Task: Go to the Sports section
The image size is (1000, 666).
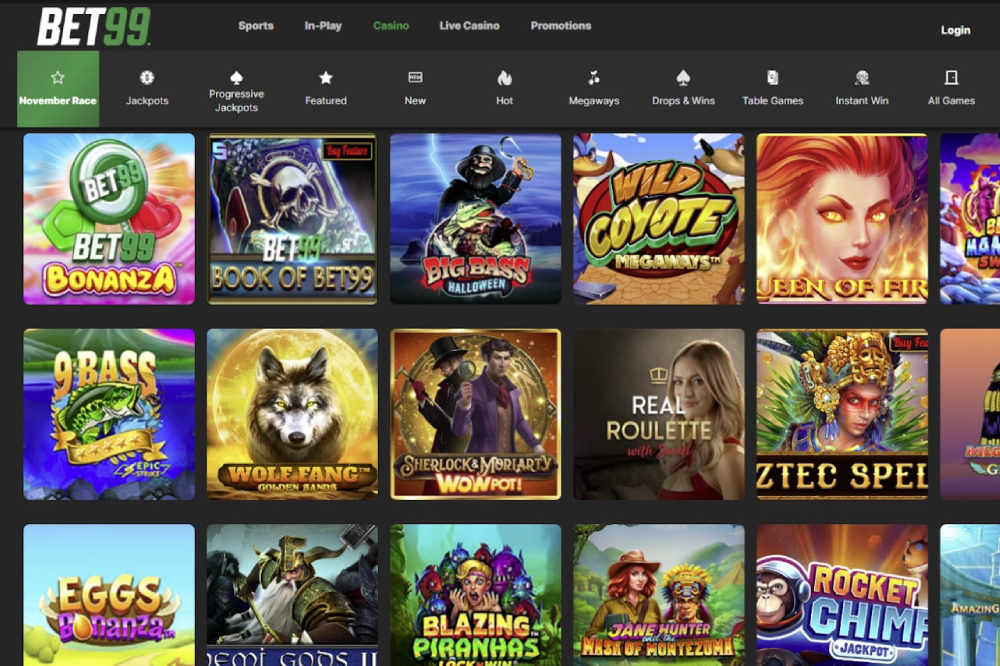Action: 256,26
